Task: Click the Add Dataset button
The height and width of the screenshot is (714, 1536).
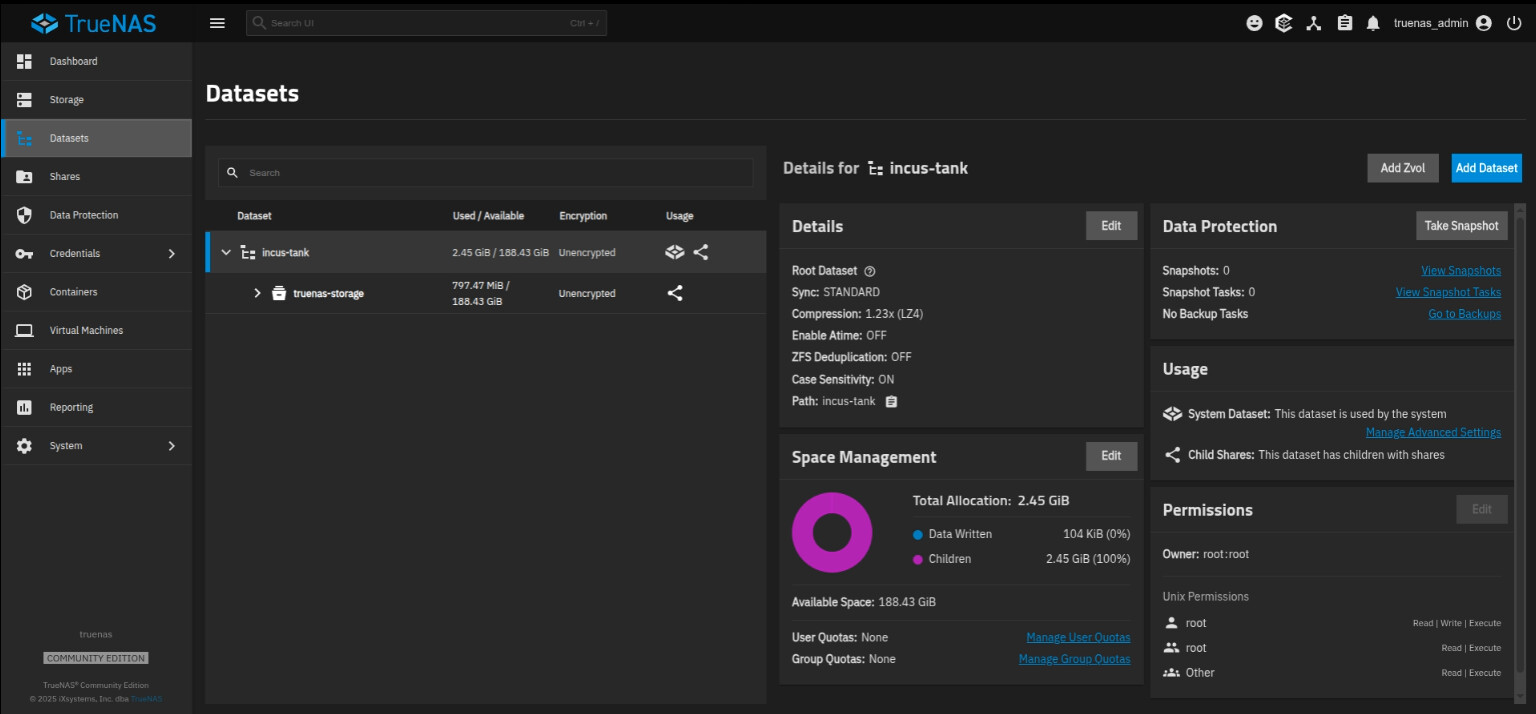Action: [1487, 168]
